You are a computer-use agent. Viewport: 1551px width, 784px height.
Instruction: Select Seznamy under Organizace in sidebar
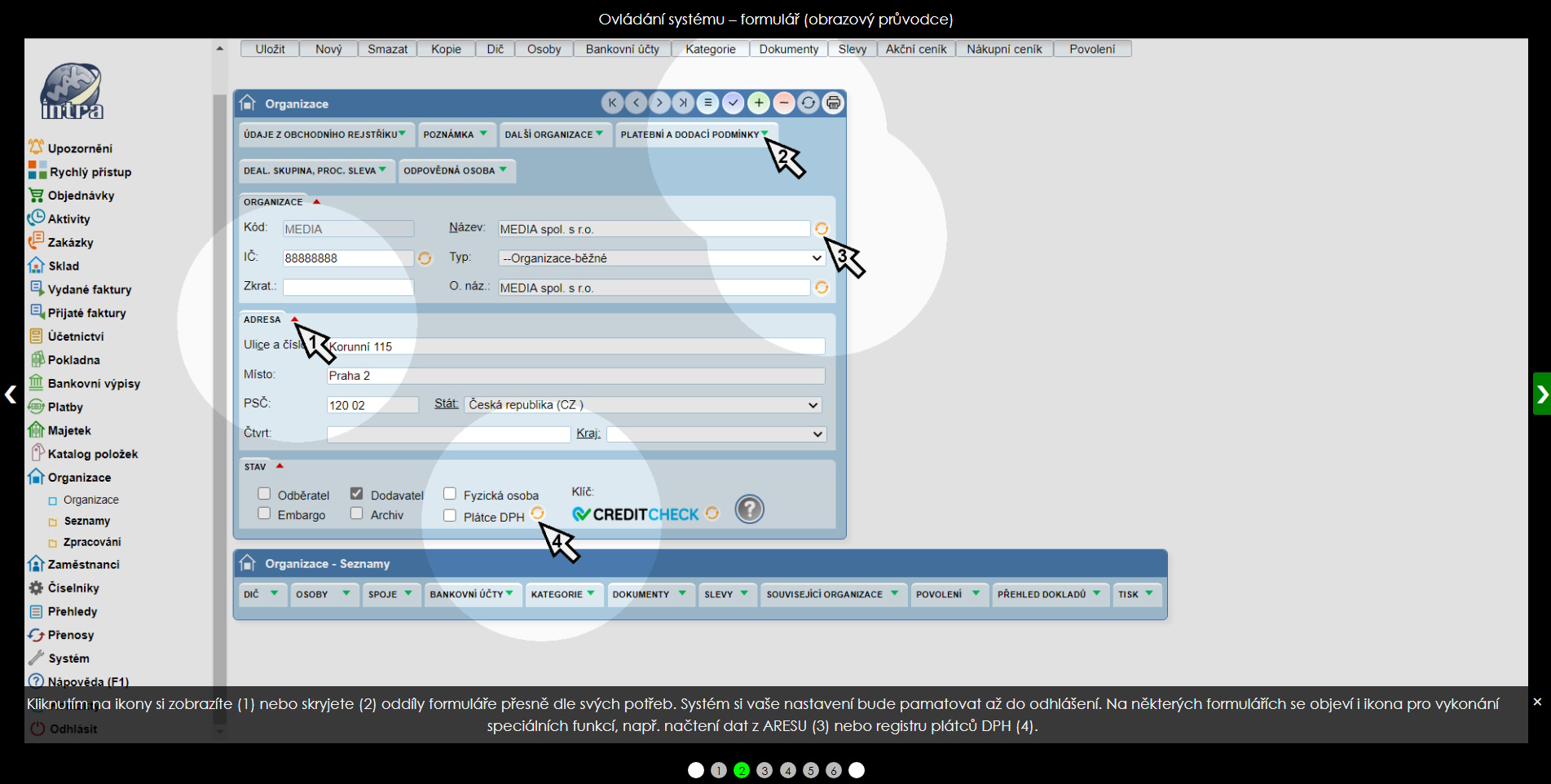[x=86, y=521]
